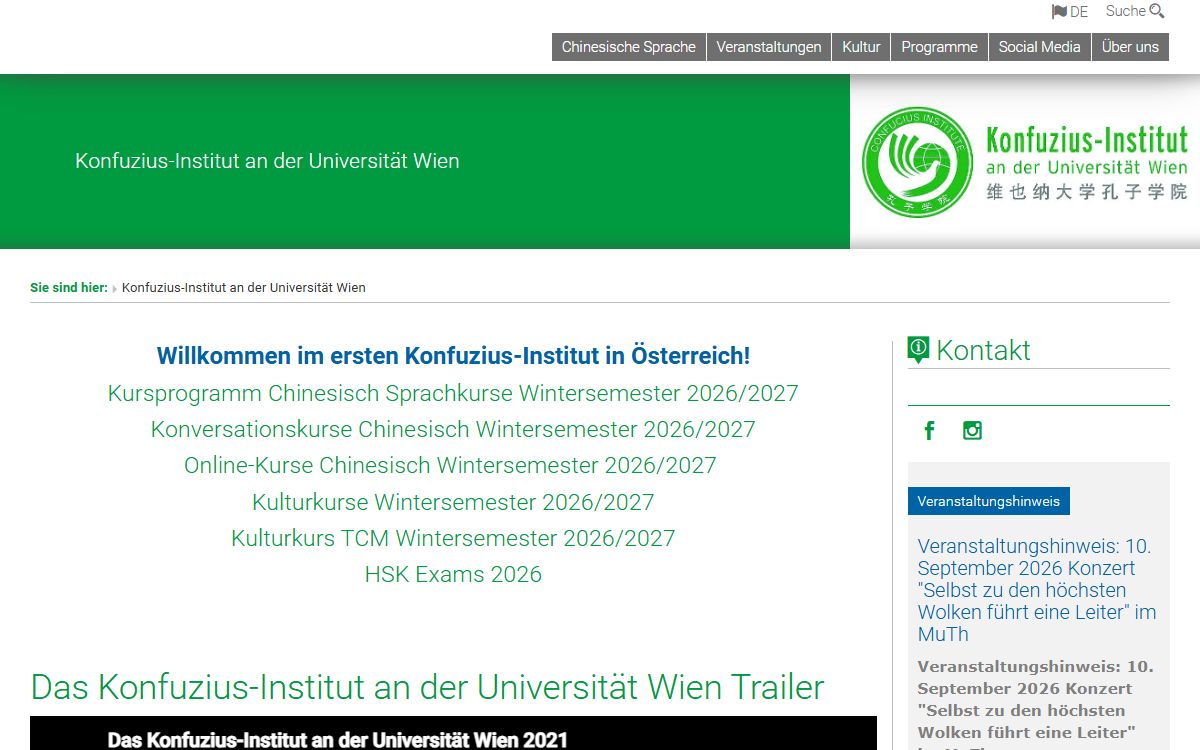This screenshot has height=750, width=1200.
Task: Open Kulturkurse Wintersemester 2026/2027 link
Action: pos(453,502)
